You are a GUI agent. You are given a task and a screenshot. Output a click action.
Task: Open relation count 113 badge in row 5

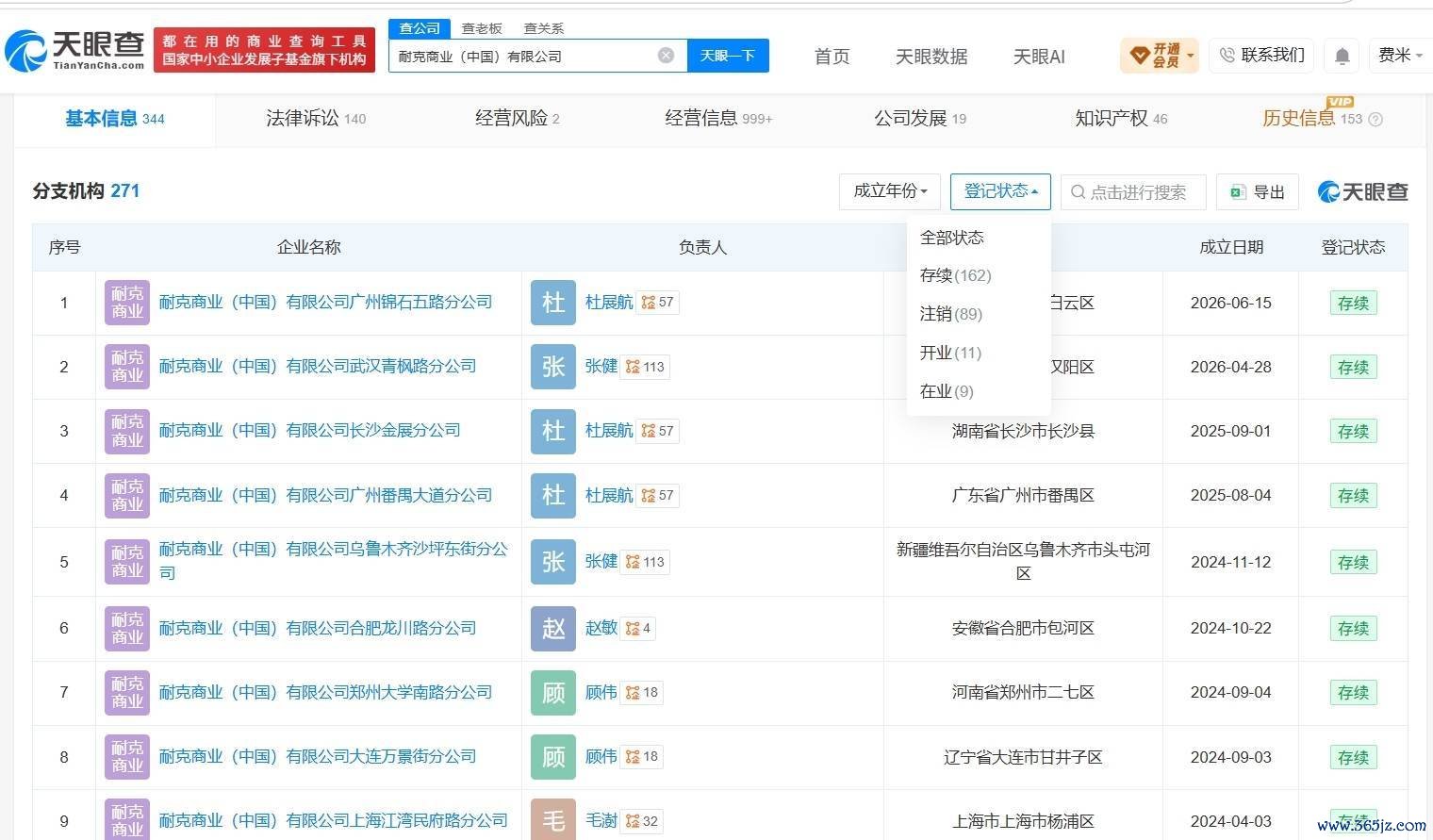point(646,562)
